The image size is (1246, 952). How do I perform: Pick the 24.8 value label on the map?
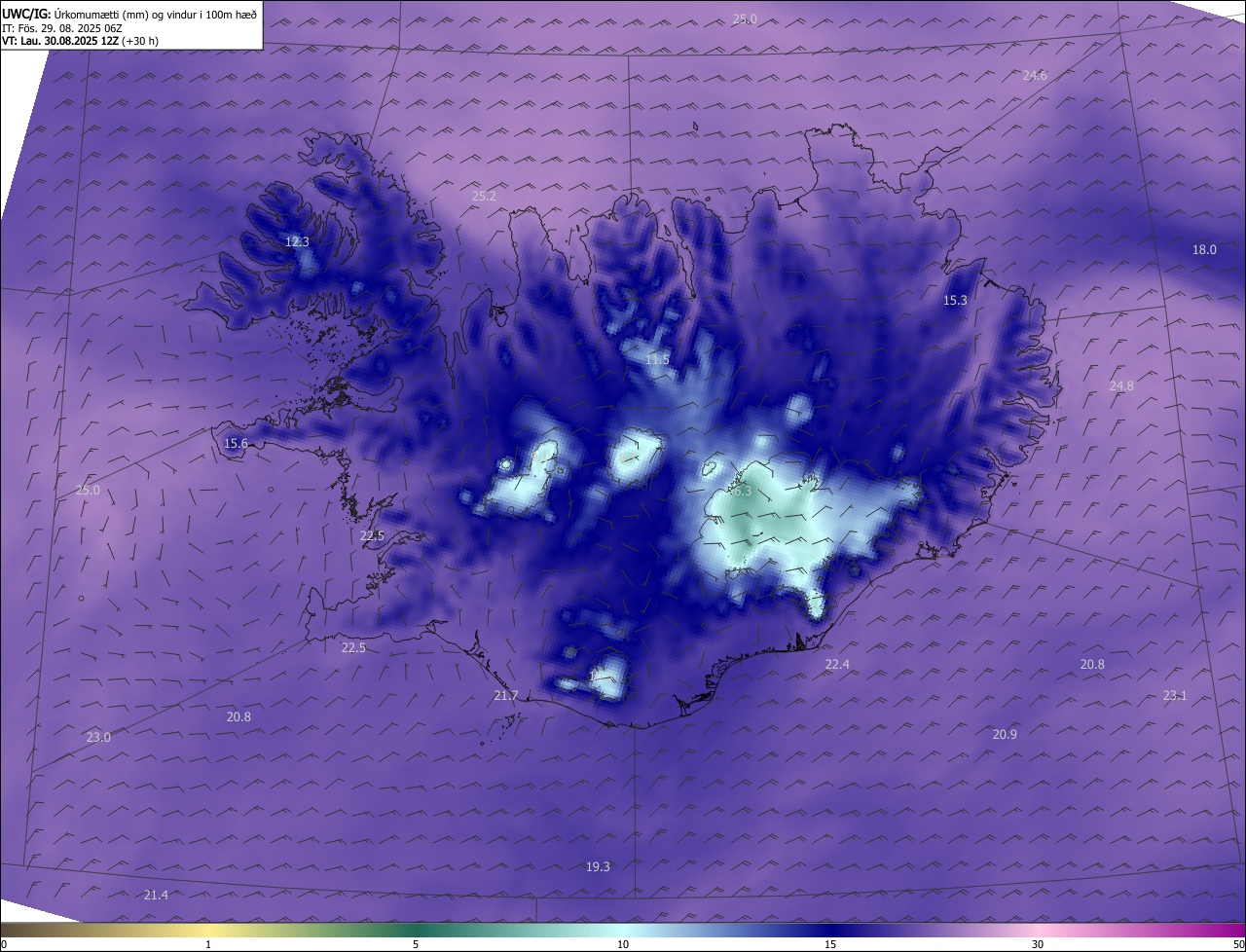pos(1121,385)
